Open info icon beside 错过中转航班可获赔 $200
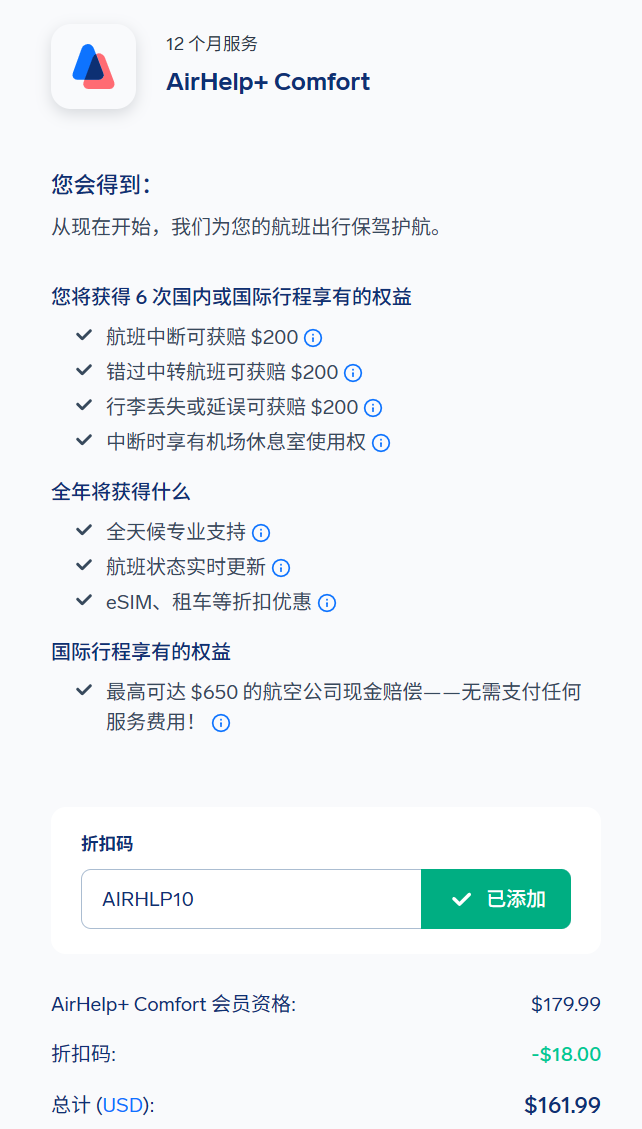The height and width of the screenshot is (1129, 642). coord(353,372)
